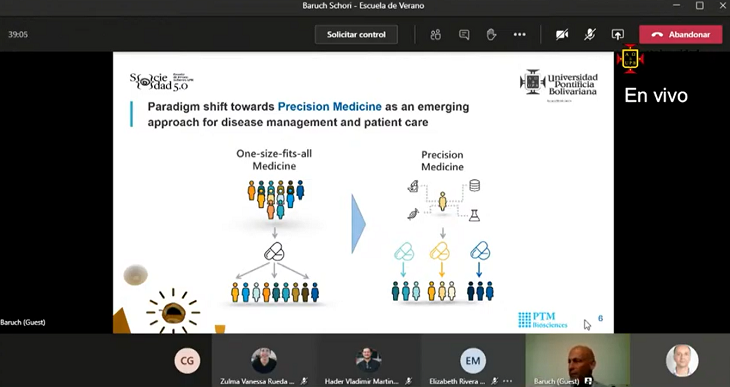
Task: Select Zulma Vanessa Rueda's participant tile
Action: click(x=264, y=360)
